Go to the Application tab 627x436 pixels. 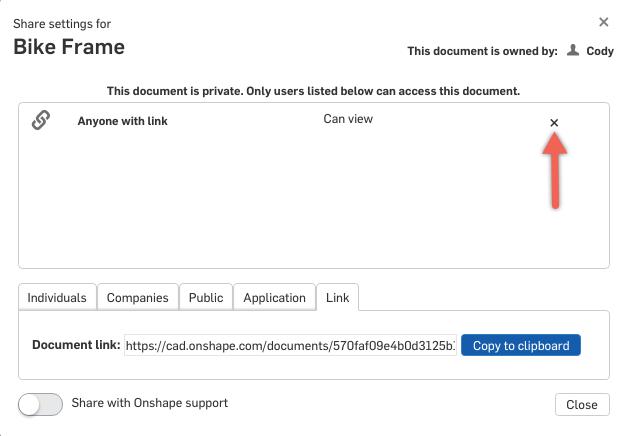pyautogui.click(x=274, y=297)
